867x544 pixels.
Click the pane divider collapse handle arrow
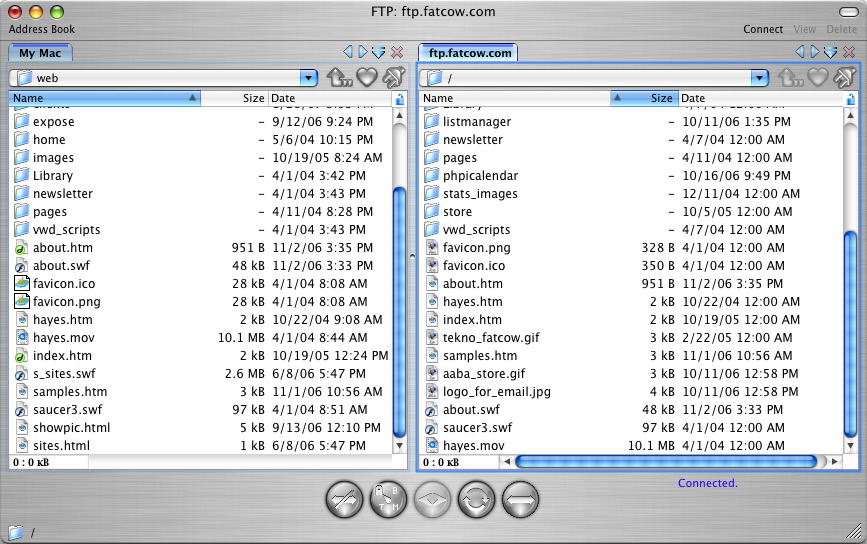pos(412,256)
